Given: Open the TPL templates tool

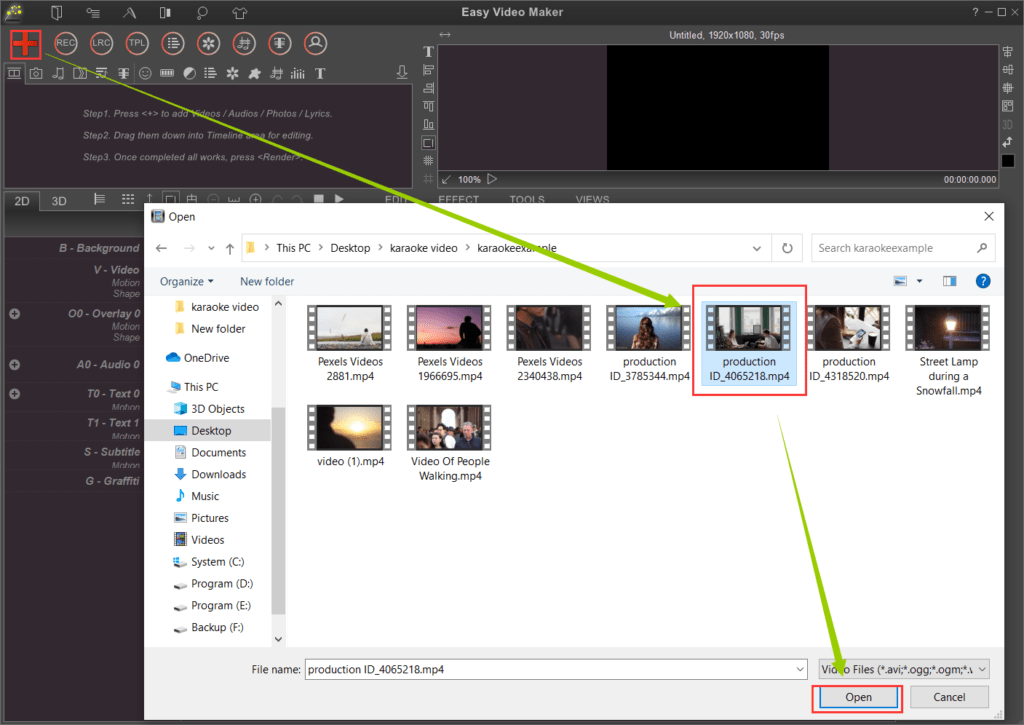Looking at the screenshot, I should click(137, 43).
